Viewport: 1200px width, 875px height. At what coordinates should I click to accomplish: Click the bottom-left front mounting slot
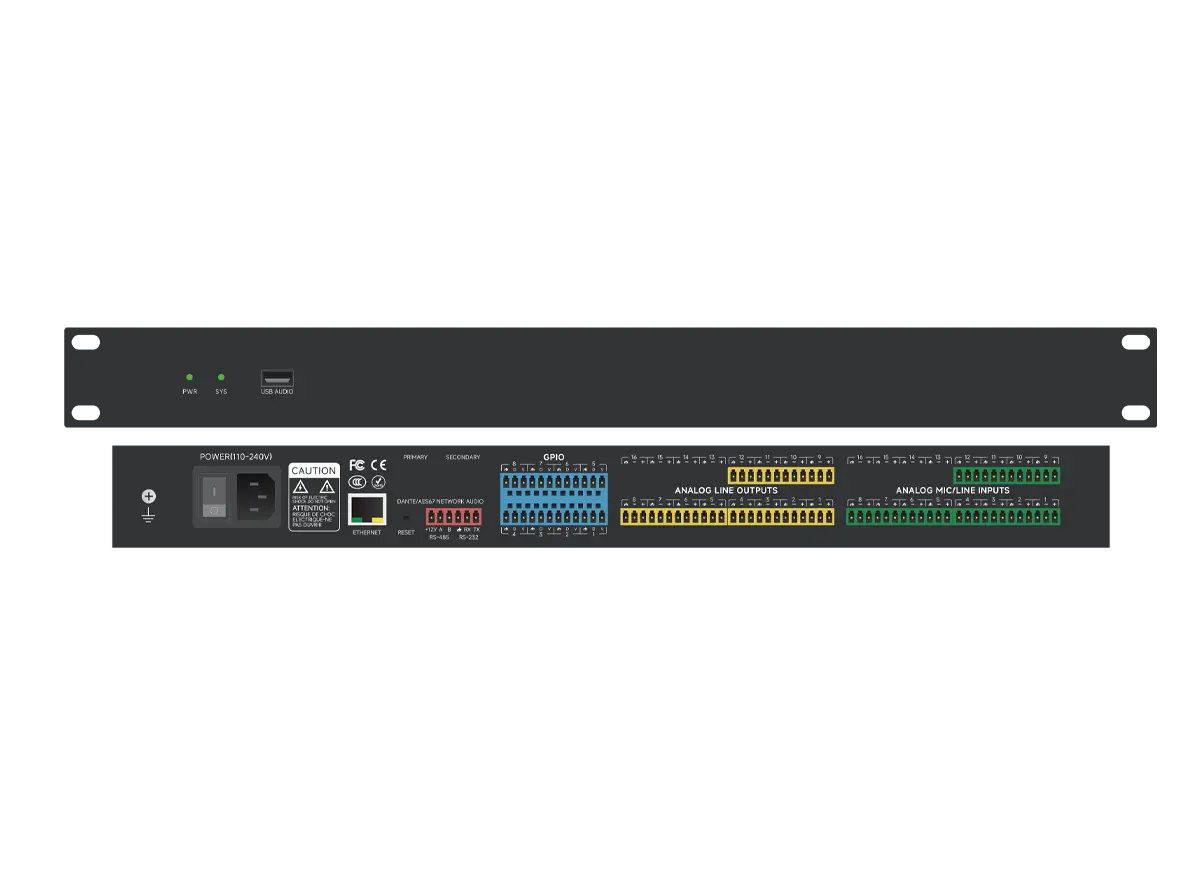point(86,412)
